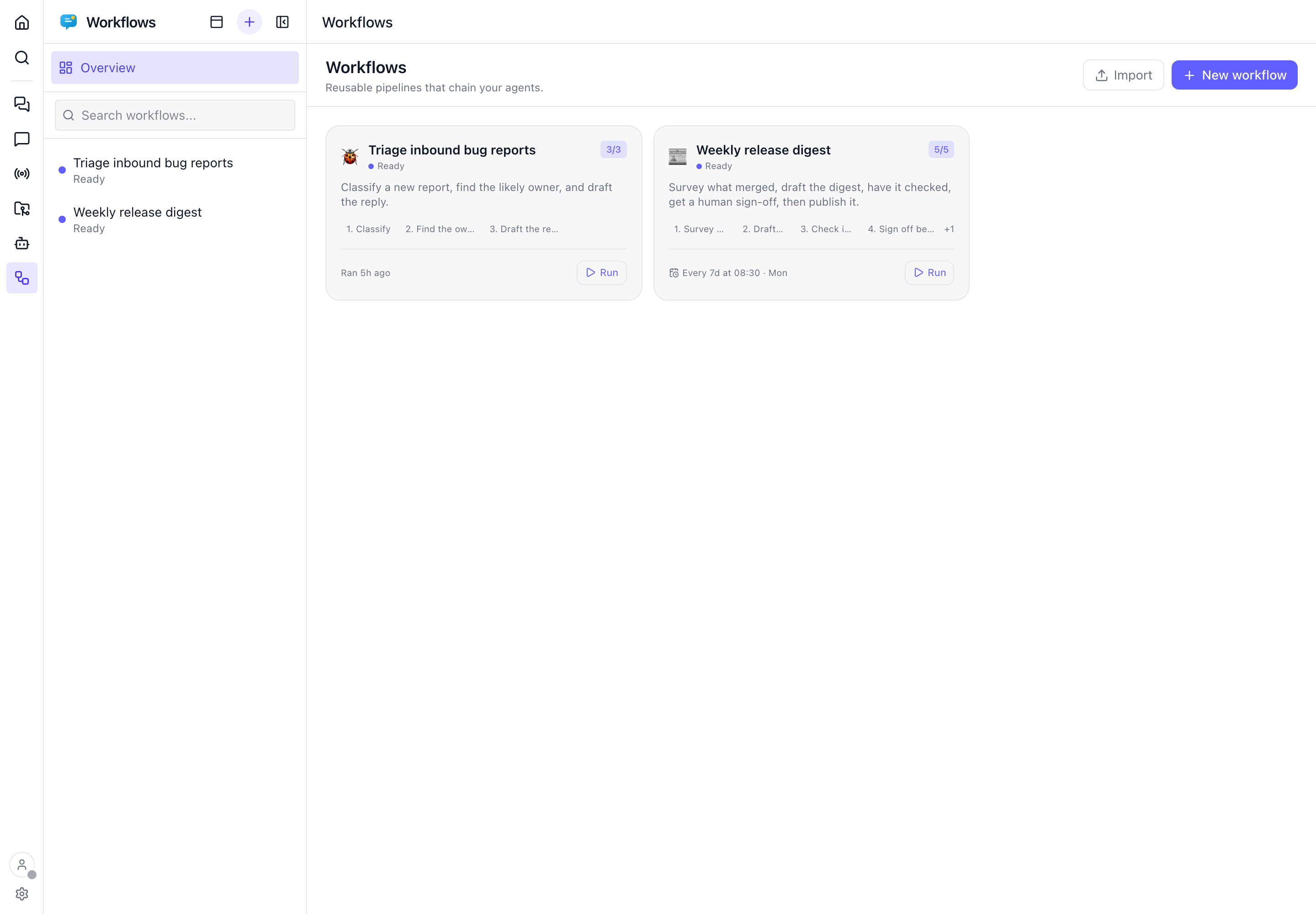
Task: Click the New workflow button
Action: coord(1234,75)
